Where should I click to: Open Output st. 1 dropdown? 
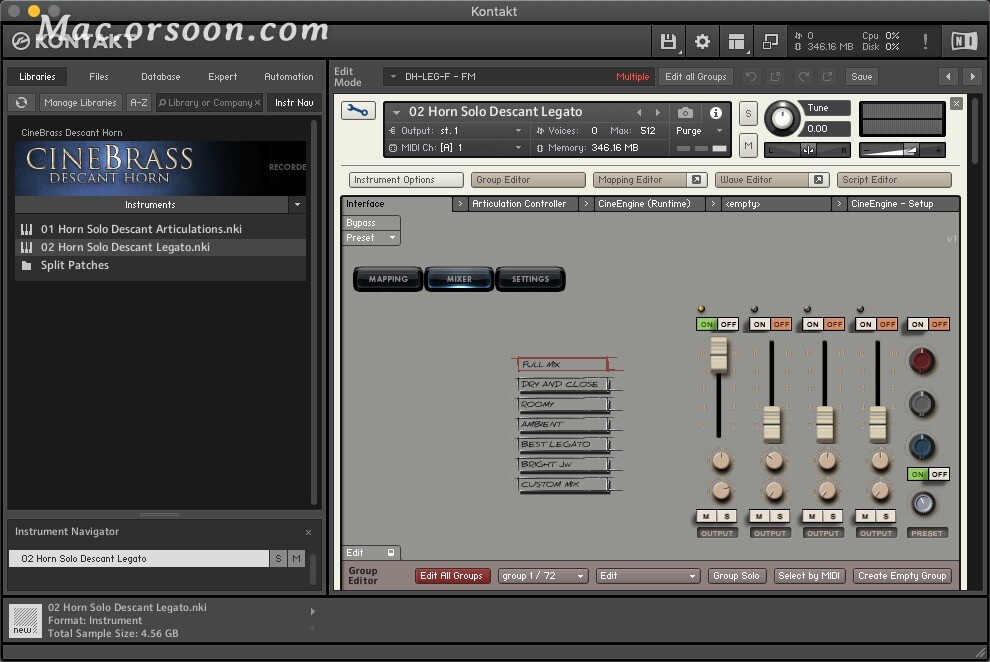(x=519, y=131)
